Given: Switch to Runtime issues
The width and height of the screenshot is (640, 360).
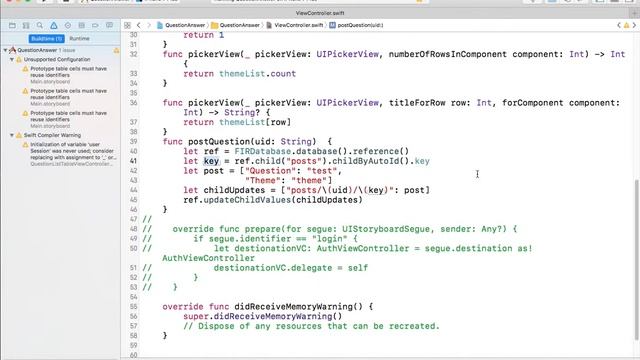Looking at the screenshot, I should (x=79, y=38).
